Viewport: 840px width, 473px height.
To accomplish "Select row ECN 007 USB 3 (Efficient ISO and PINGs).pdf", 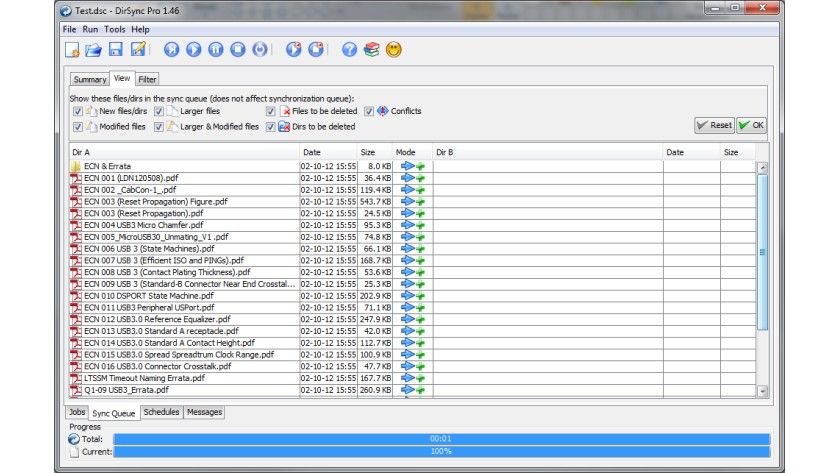I will tap(412, 260).
